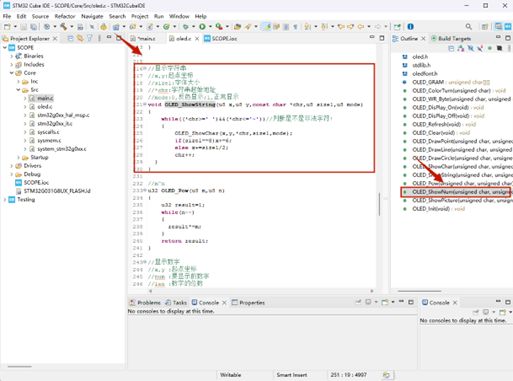Viewport: 513px width, 381px height.
Task: Click the Skip All Breakpoints icon
Action: pyautogui.click(x=92, y=27)
